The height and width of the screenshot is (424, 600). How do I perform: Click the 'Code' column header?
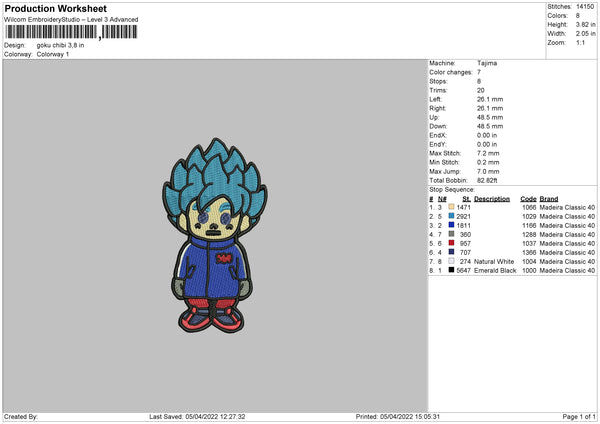528,199
